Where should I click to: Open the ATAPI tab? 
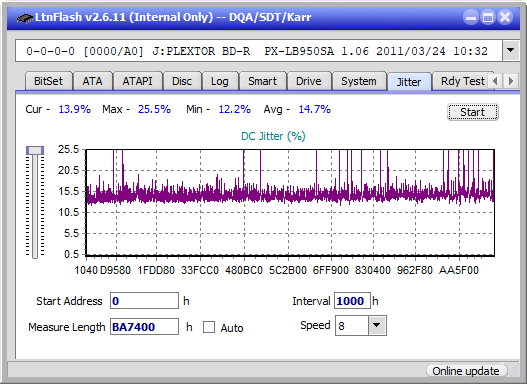click(137, 81)
